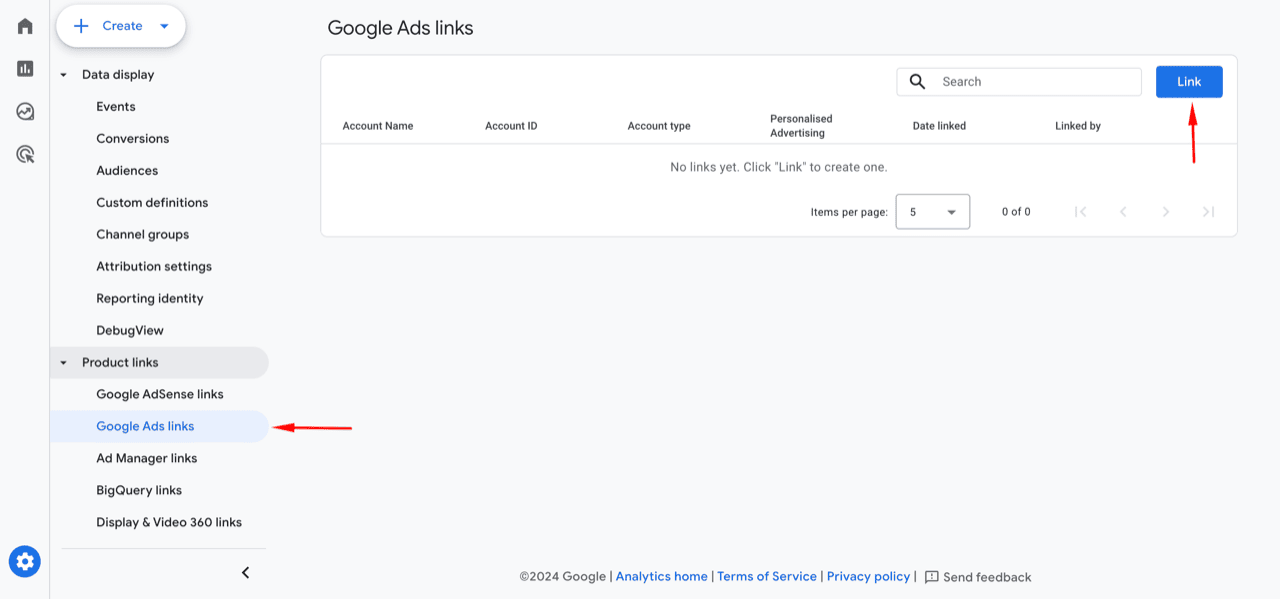Open the Analytics home link
The image size is (1280, 599).
pos(662,577)
